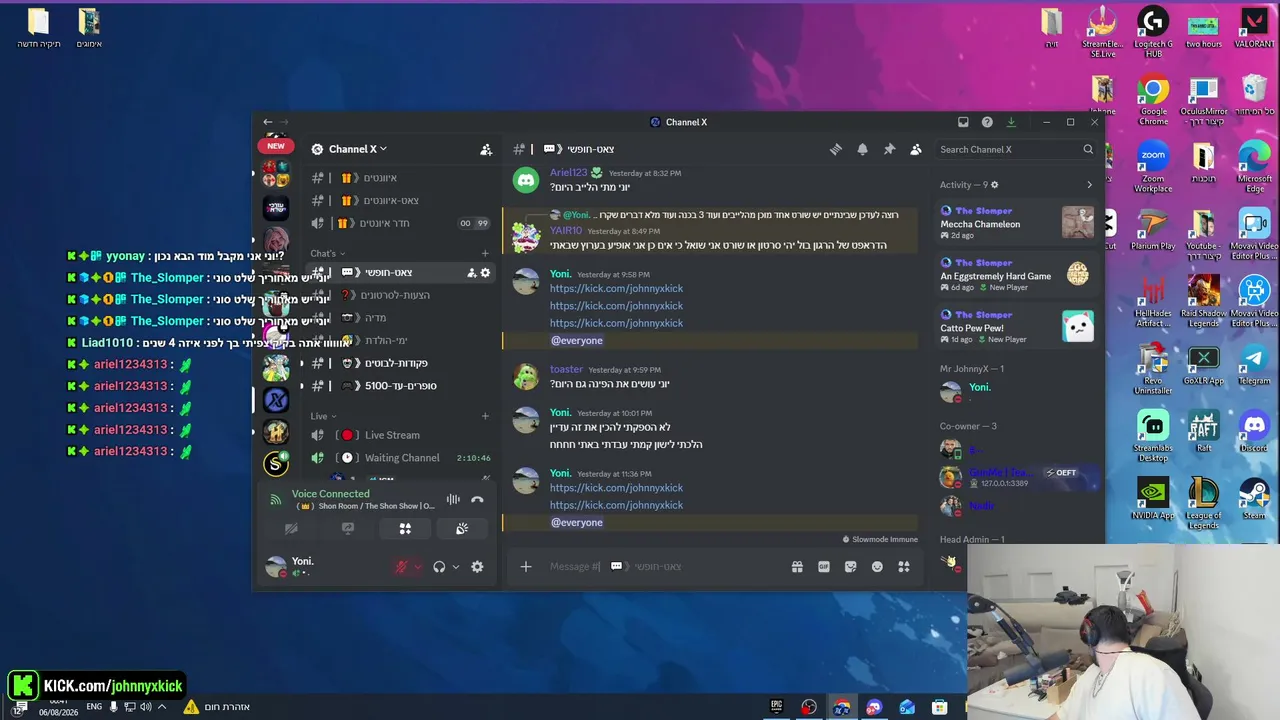Join the Live Stream voice channel
This screenshot has height=720, width=1280.
click(x=400, y=435)
